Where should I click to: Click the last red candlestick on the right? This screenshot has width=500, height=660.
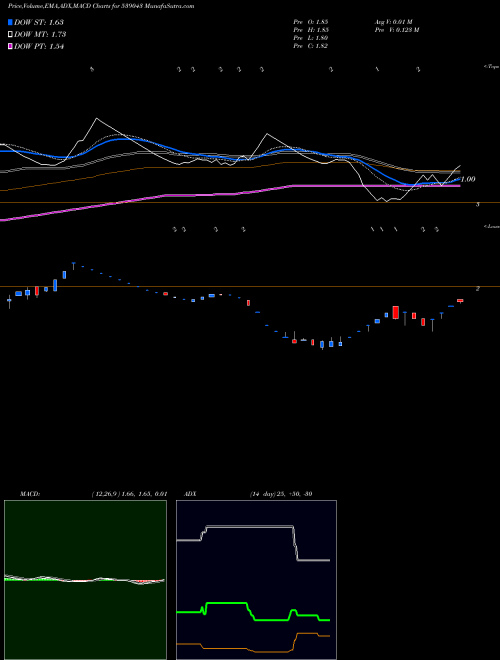(460, 301)
